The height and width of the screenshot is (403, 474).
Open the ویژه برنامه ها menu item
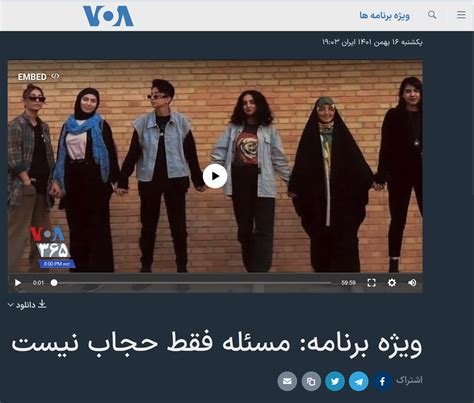[x=384, y=15]
